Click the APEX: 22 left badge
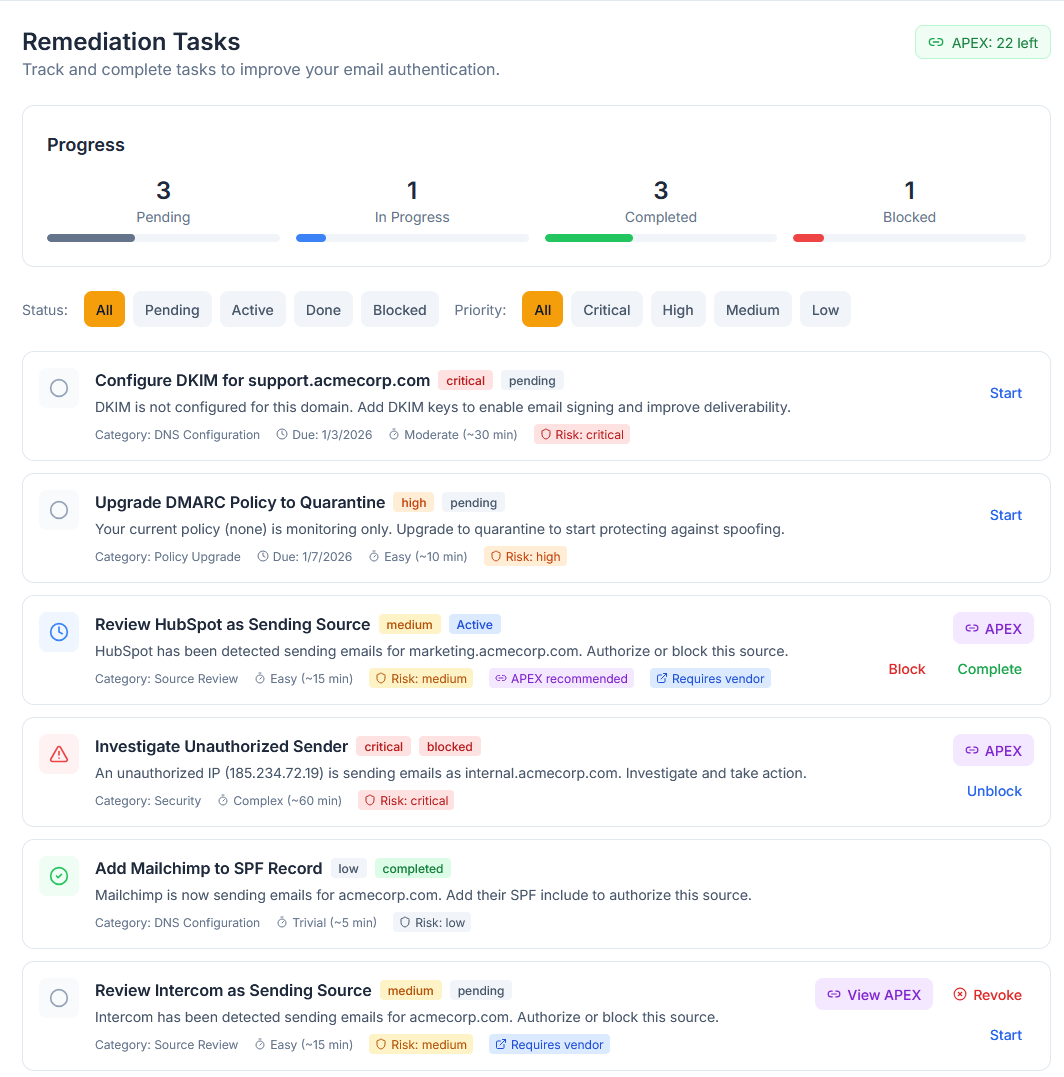 click(983, 43)
